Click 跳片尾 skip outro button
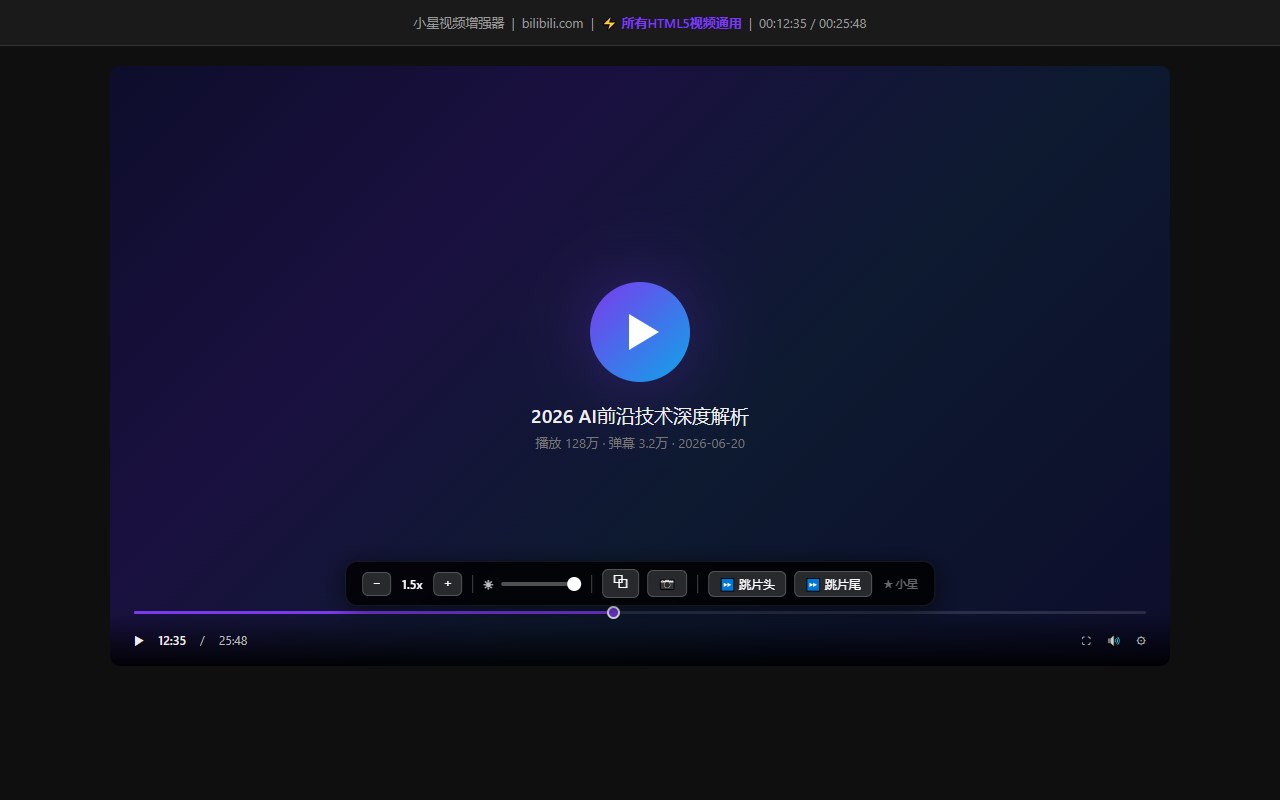Screen dimensions: 1280x800 [833, 584]
